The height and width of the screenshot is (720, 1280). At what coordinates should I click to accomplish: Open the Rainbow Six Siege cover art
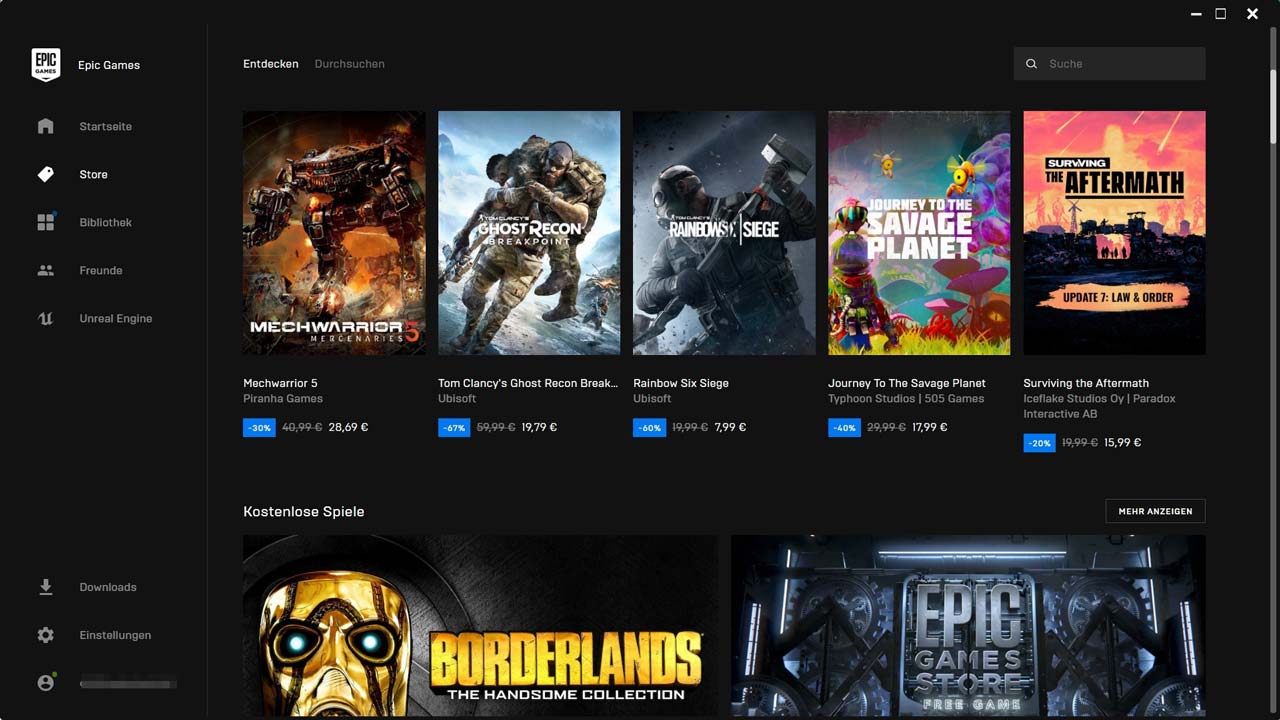point(724,233)
